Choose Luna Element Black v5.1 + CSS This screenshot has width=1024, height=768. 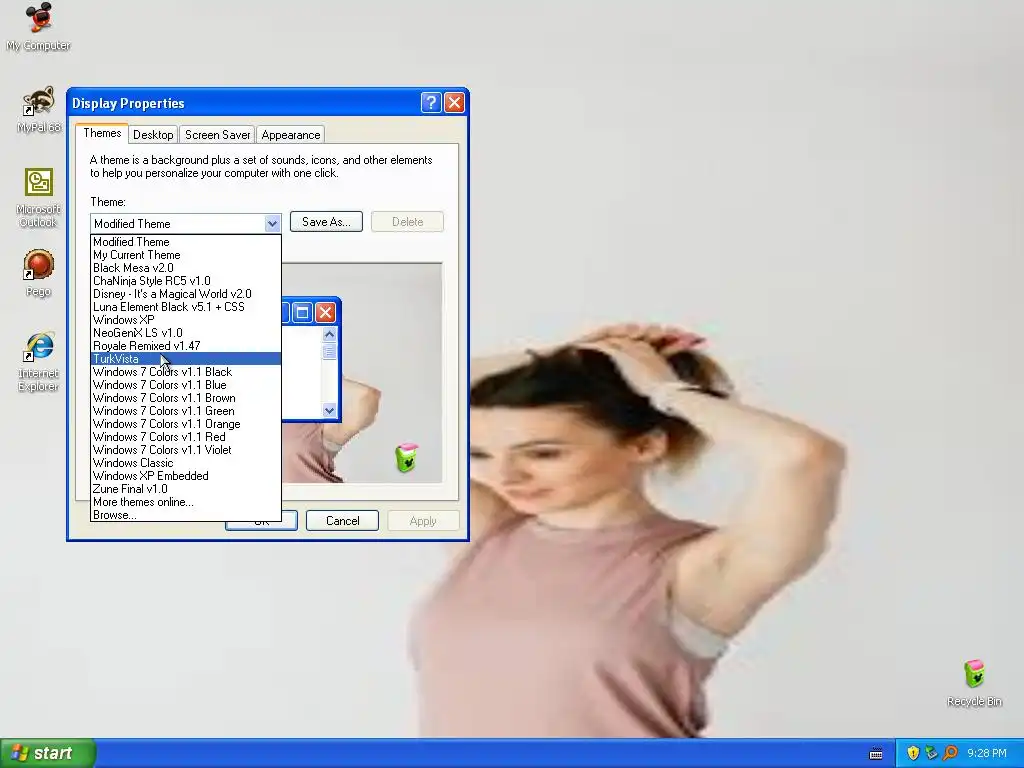(185, 307)
